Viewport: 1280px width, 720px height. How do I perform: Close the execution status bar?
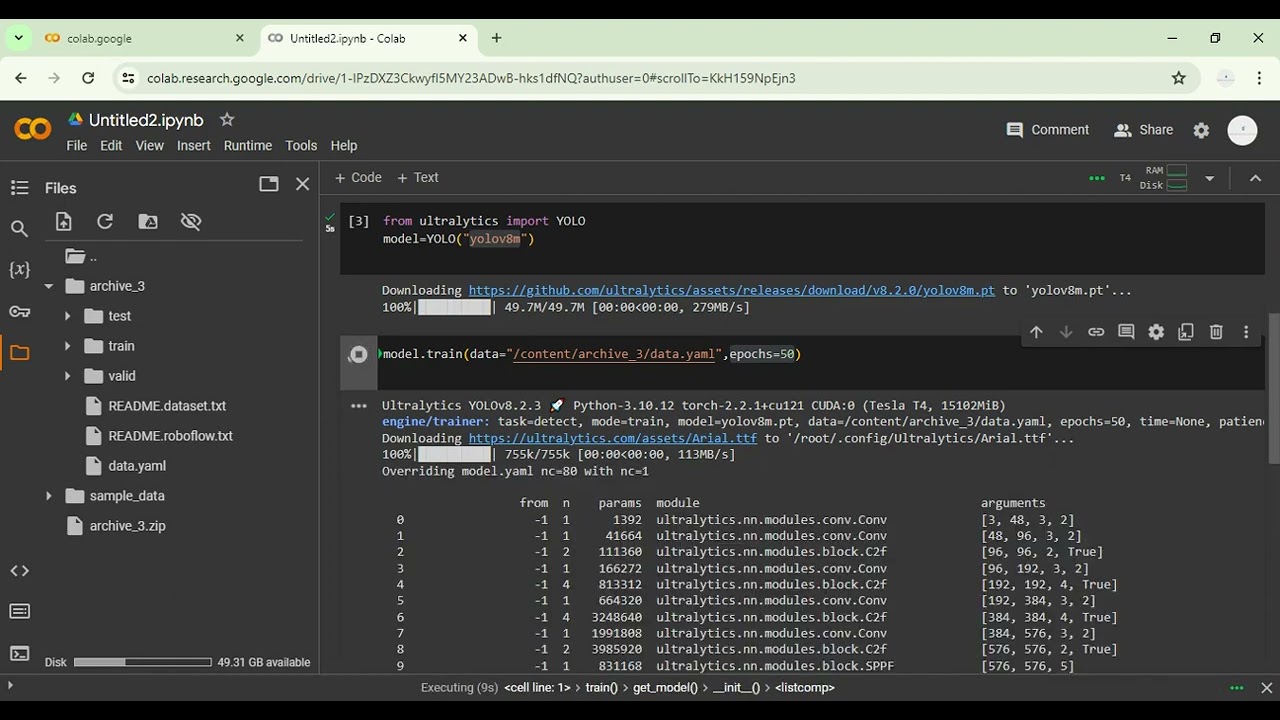click(1266, 688)
